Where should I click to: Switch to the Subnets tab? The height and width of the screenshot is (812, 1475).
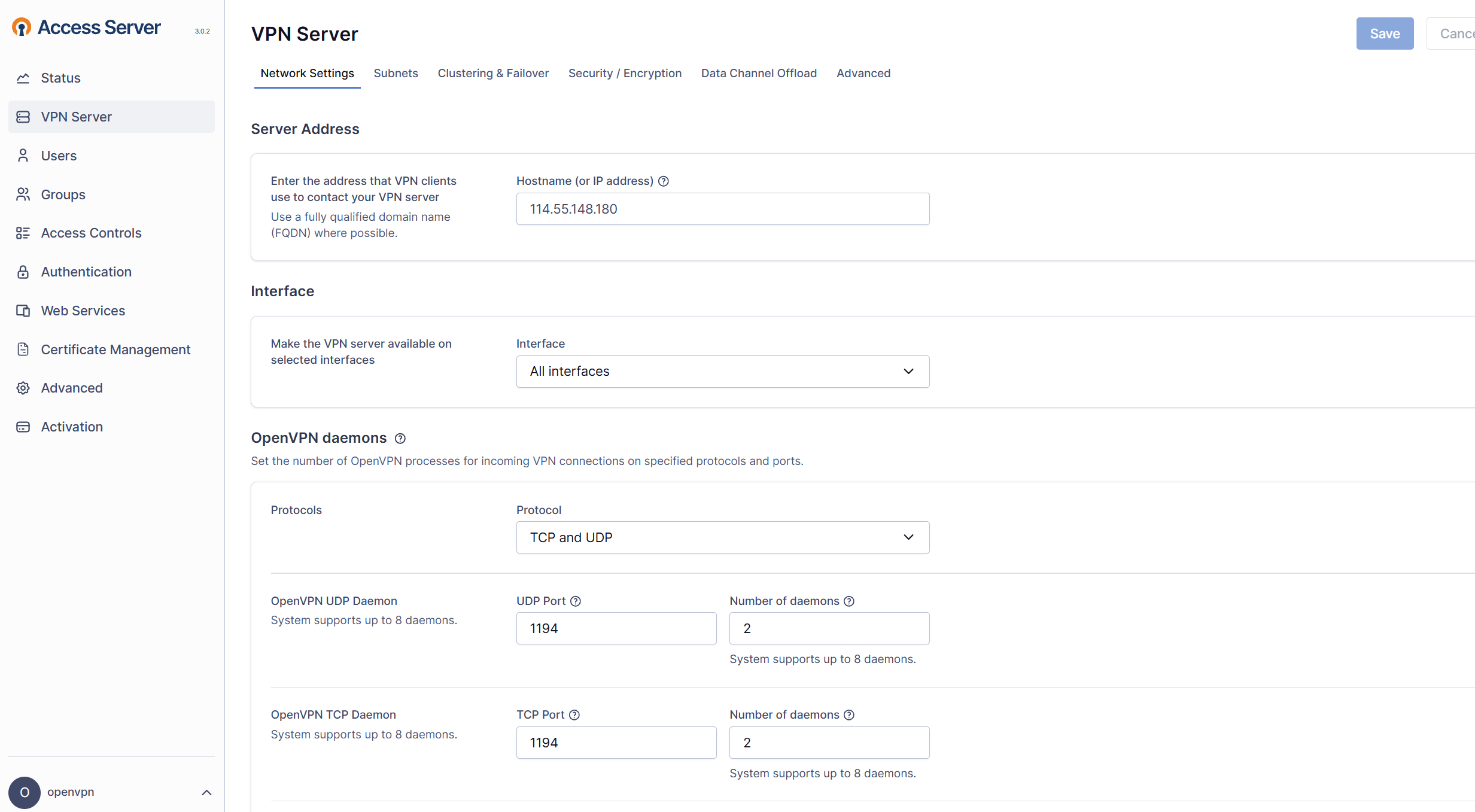396,73
